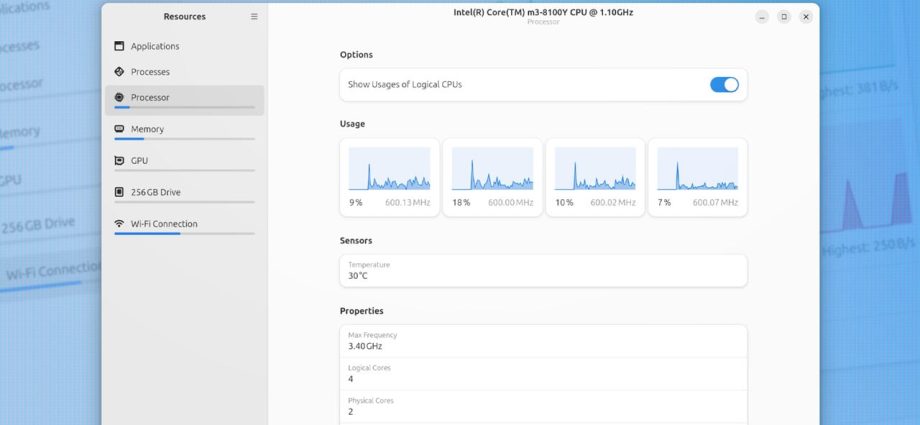Click the Processor chip icon in sidebar
The width and height of the screenshot is (920, 425).
119,98
